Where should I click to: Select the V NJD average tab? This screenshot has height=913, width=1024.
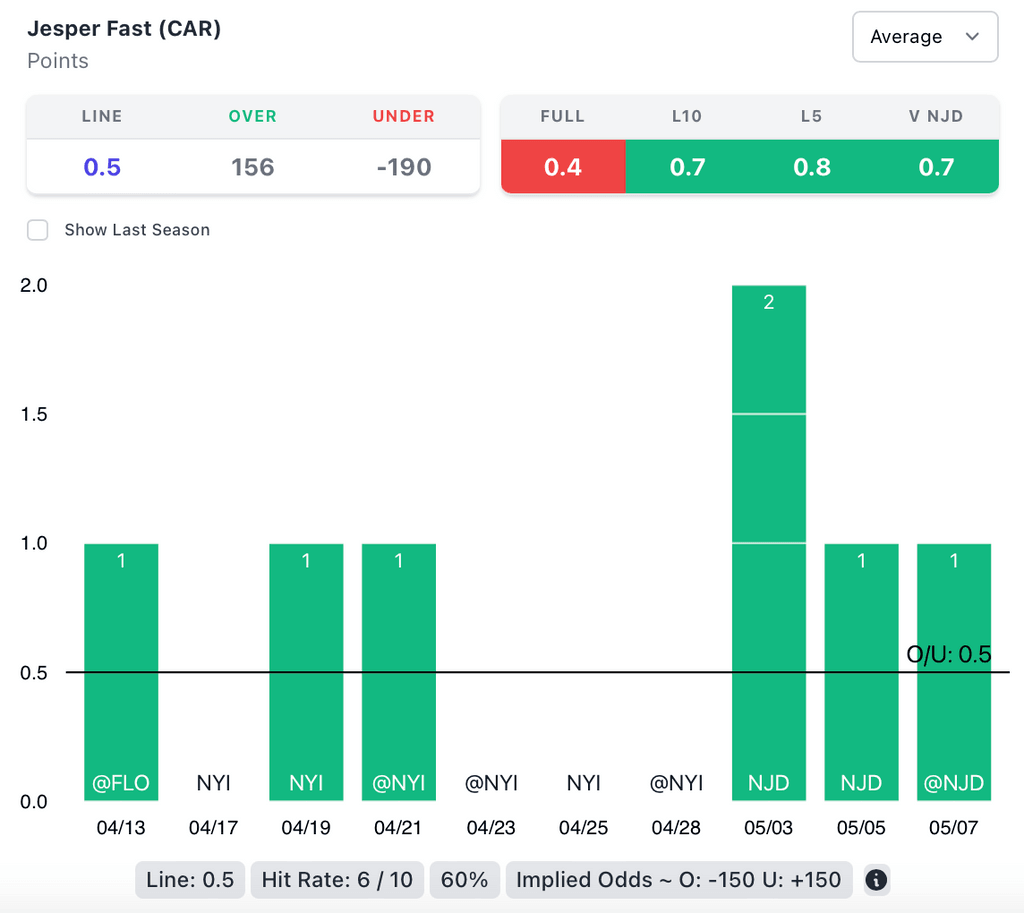936,166
